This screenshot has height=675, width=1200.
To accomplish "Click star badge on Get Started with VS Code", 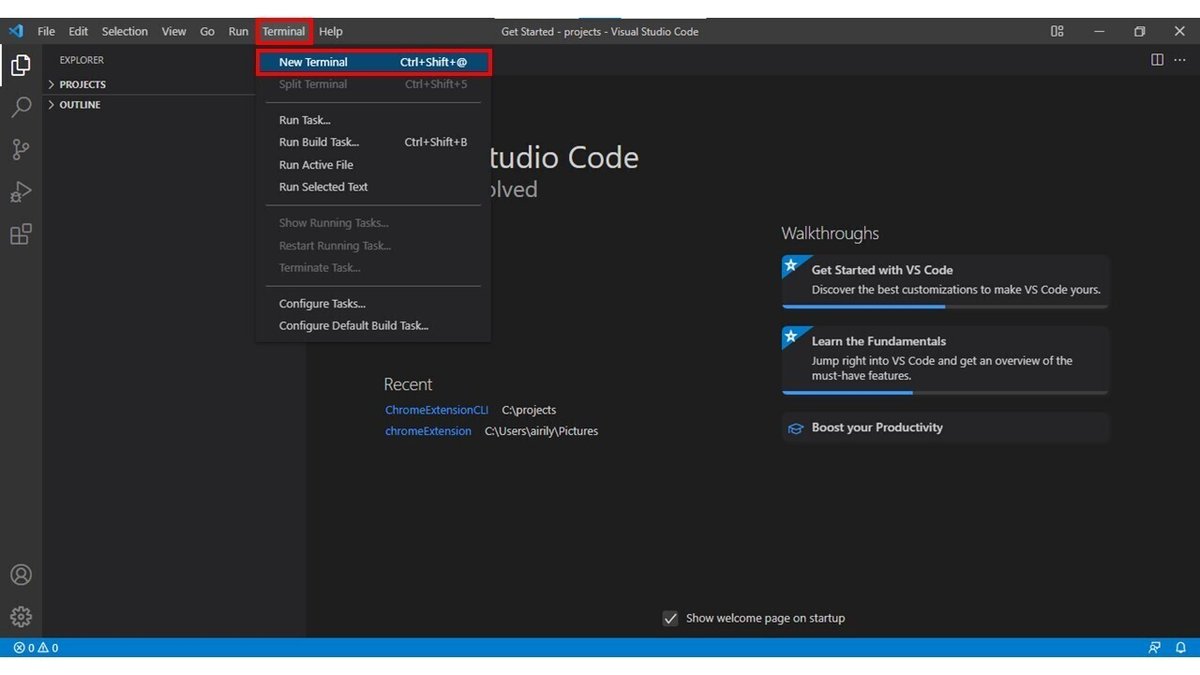I will [791, 266].
